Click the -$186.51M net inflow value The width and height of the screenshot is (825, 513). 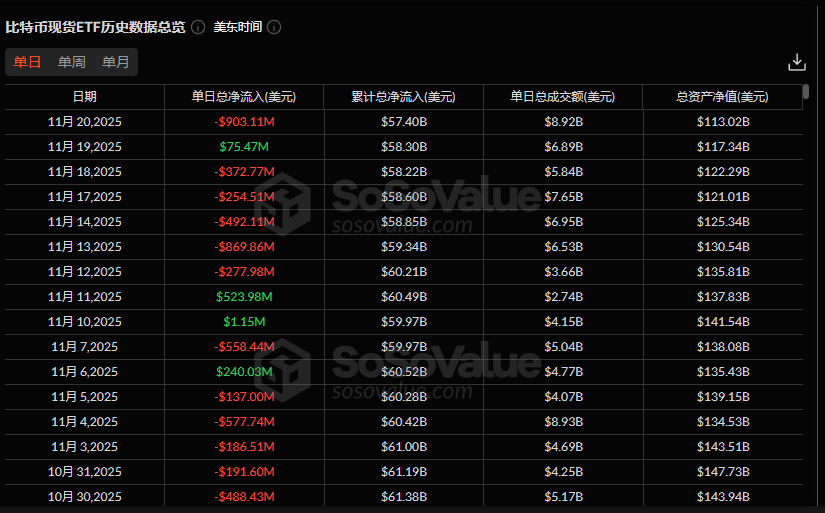click(x=244, y=447)
